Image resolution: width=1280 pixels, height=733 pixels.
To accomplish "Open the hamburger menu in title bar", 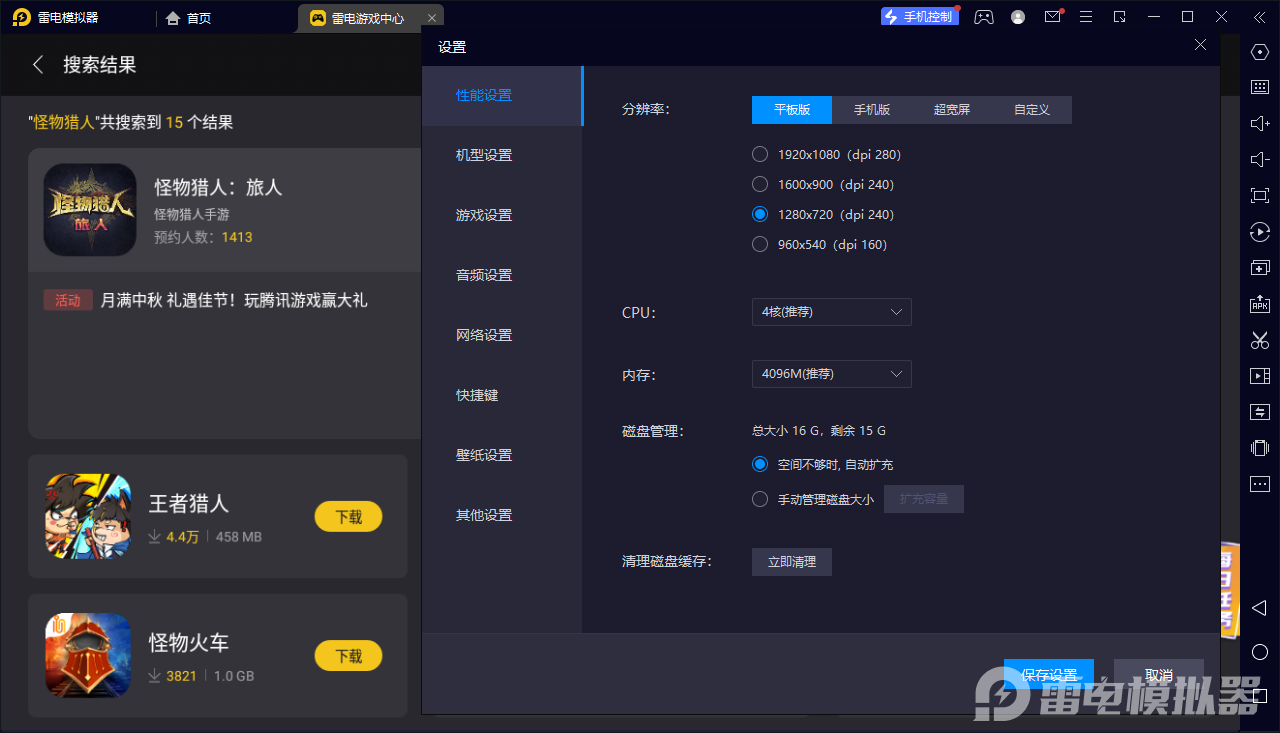I will tap(1086, 17).
